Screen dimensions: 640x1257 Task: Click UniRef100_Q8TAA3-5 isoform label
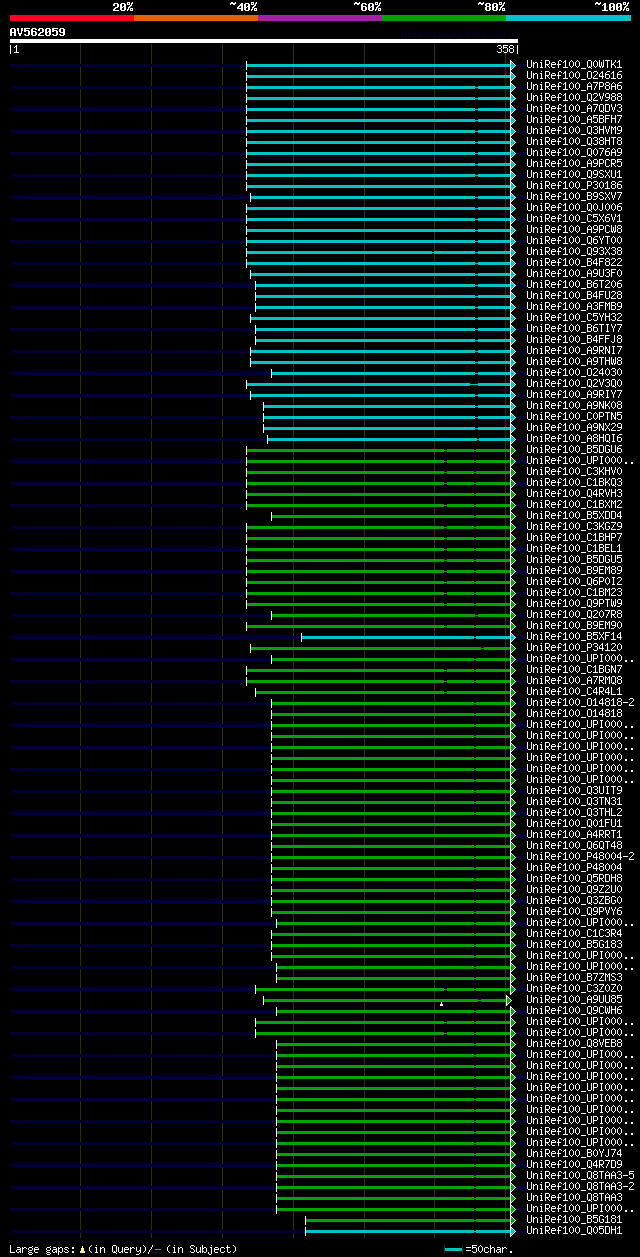[580, 1175]
